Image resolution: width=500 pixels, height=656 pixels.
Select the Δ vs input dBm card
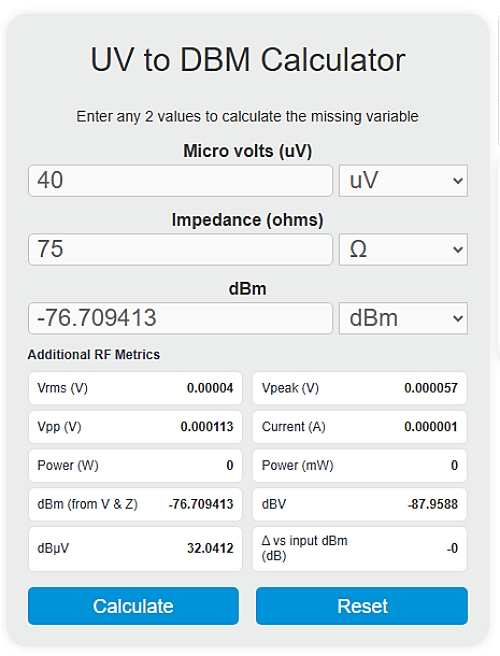click(x=360, y=548)
